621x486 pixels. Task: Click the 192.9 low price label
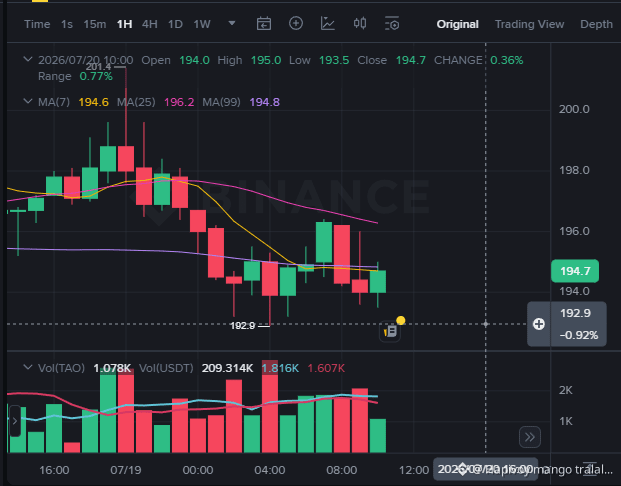[243, 326]
